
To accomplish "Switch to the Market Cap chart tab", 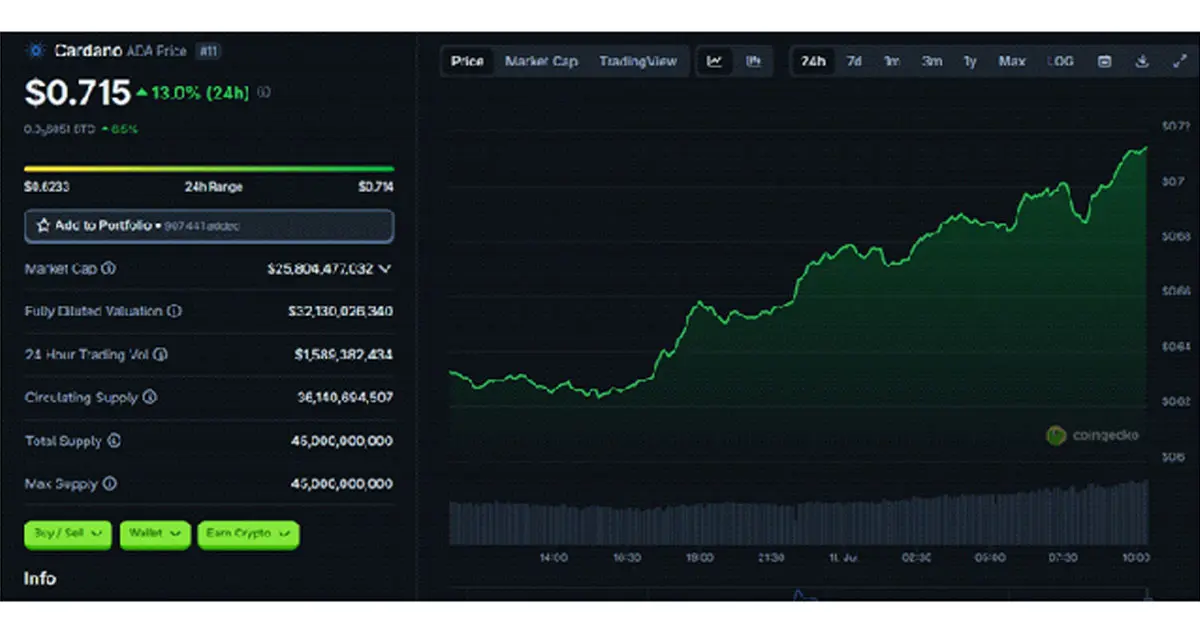I will click(541, 62).
